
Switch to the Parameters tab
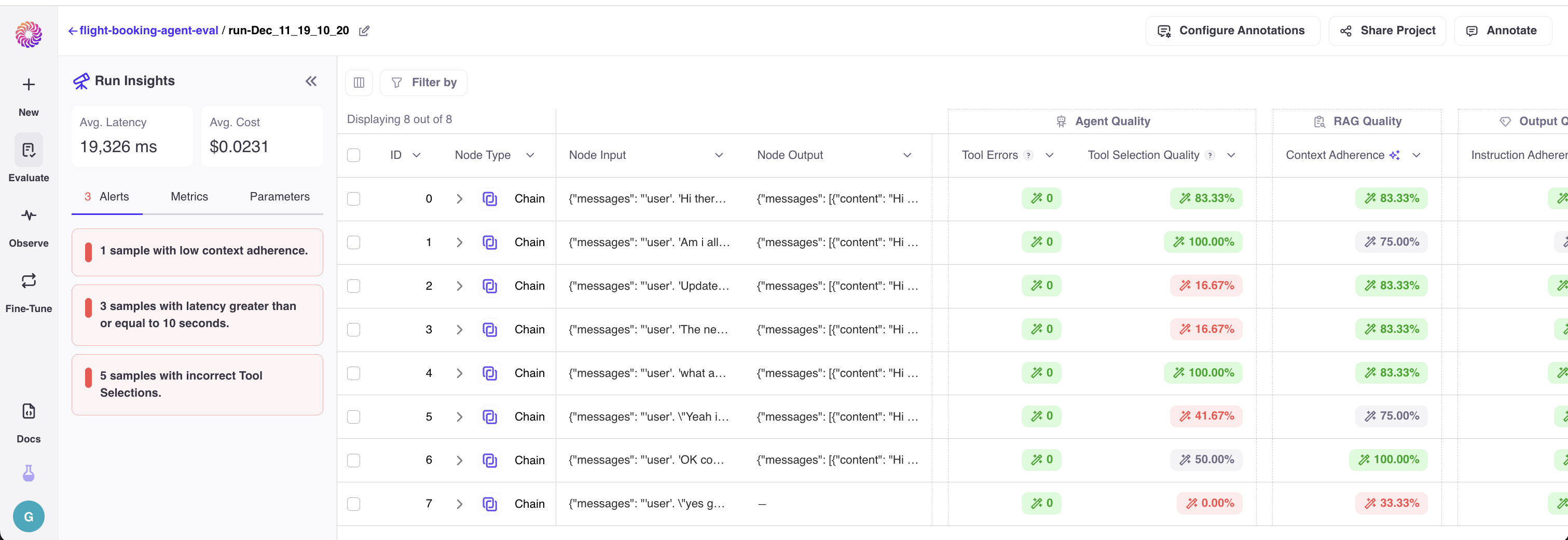pyautogui.click(x=279, y=197)
